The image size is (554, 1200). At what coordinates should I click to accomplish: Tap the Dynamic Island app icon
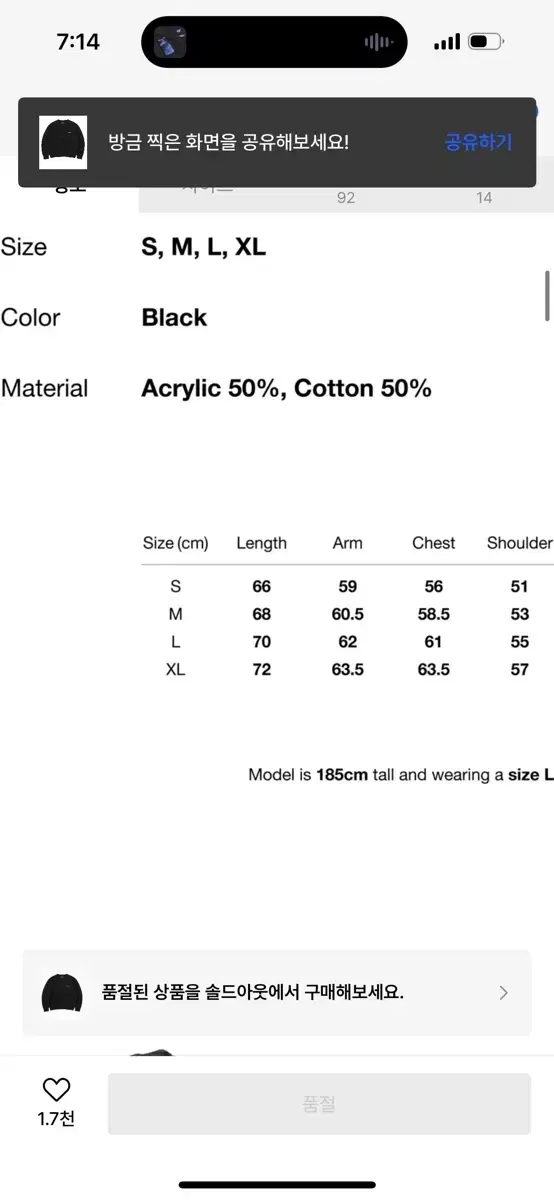click(170, 43)
